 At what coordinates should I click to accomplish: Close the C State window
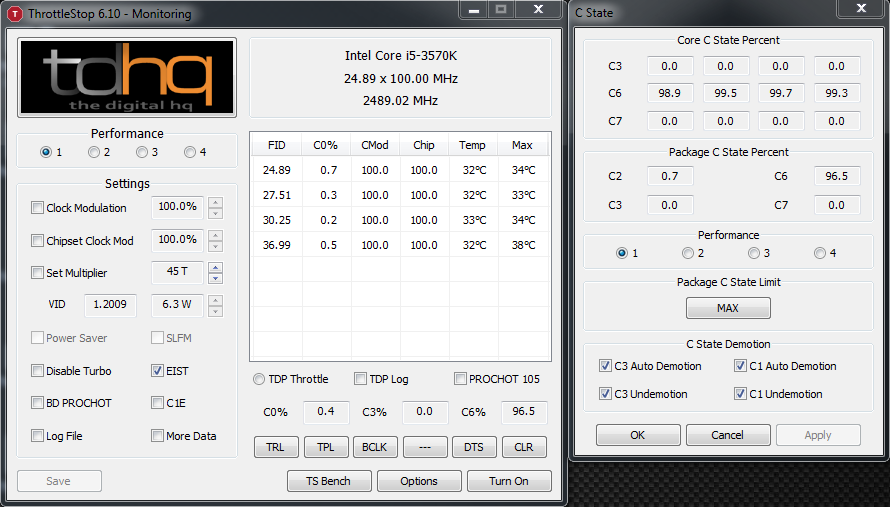tap(861, 9)
